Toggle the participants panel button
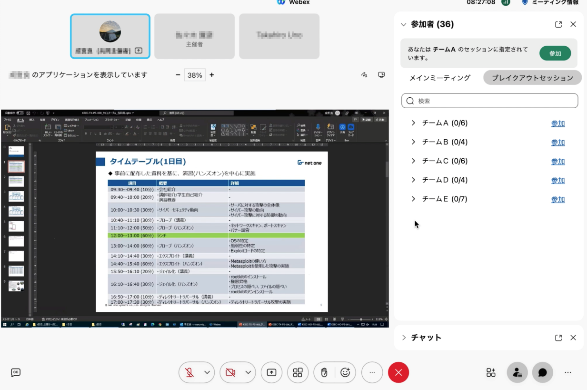Viewport: 587px width, 390px height. coord(517,372)
